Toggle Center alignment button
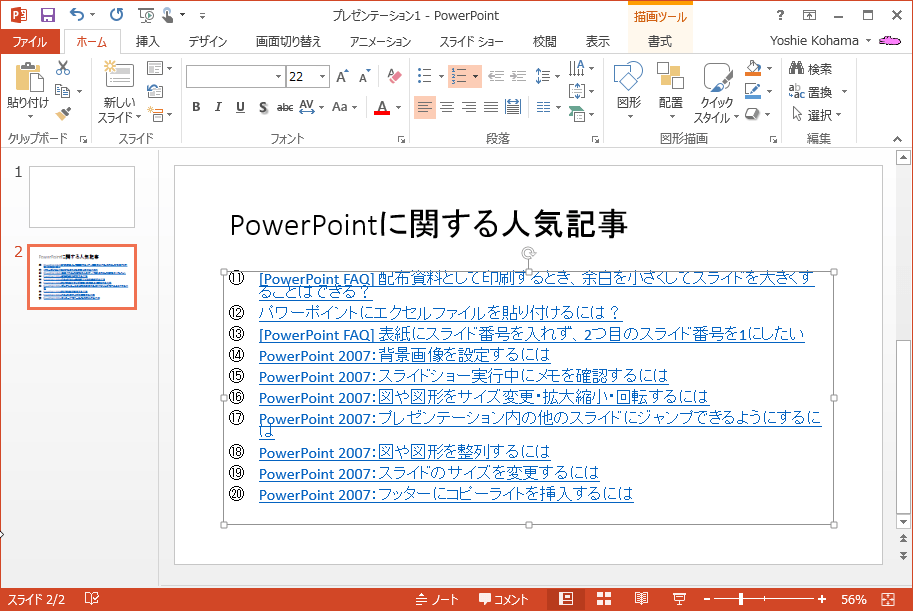The image size is (913, 611). click(447, 107)
